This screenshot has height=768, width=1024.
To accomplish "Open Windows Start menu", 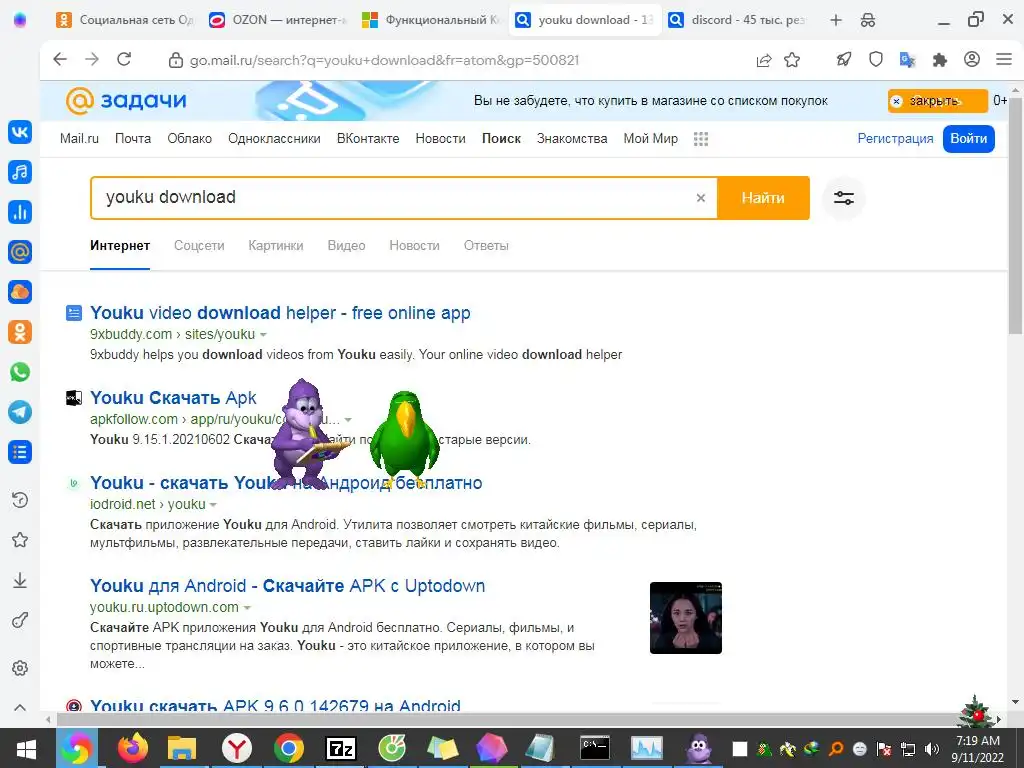I will click(26, 748).
